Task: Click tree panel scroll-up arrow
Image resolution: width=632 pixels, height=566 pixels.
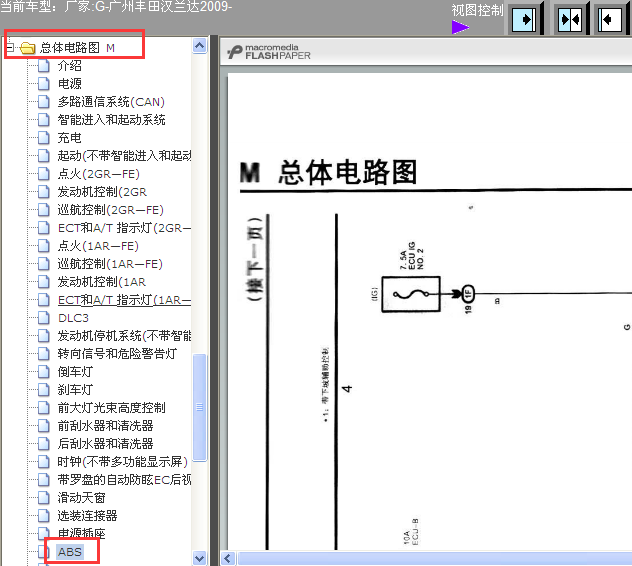Action: point(200,46)
